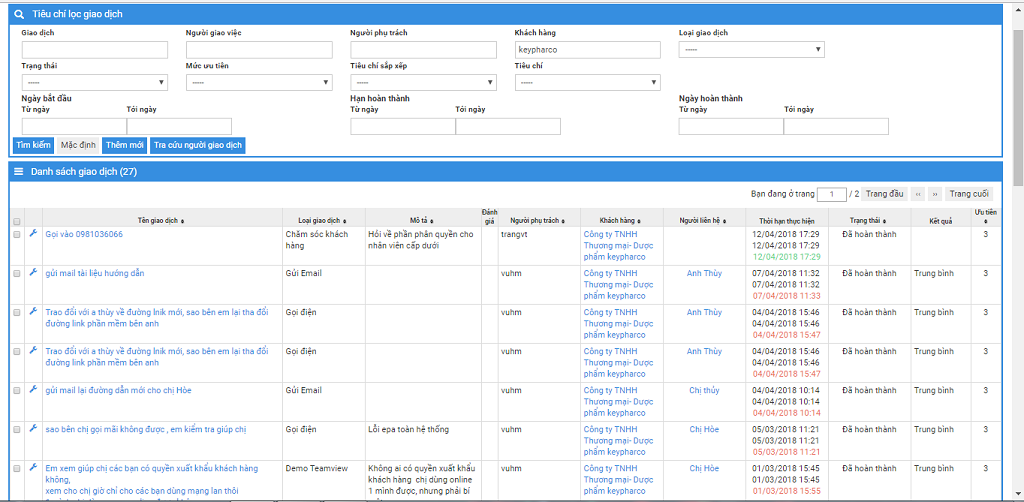The image size is (1024, 502).
Task: Click wrench icon for 'sao bên chị gọi mãi không được' row
Action: (33, 428)
